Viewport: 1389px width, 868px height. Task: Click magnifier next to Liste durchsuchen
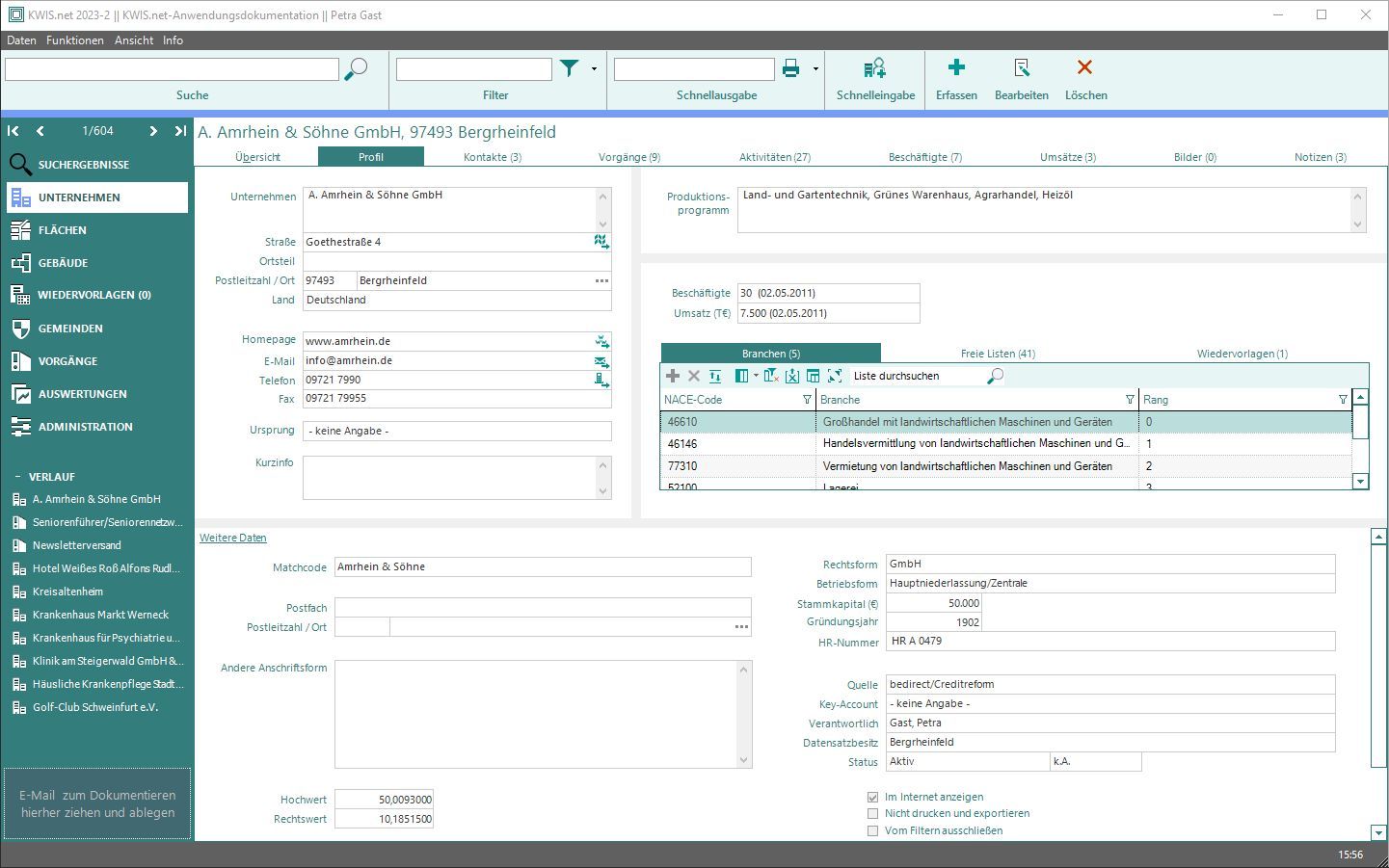[996, 377]
